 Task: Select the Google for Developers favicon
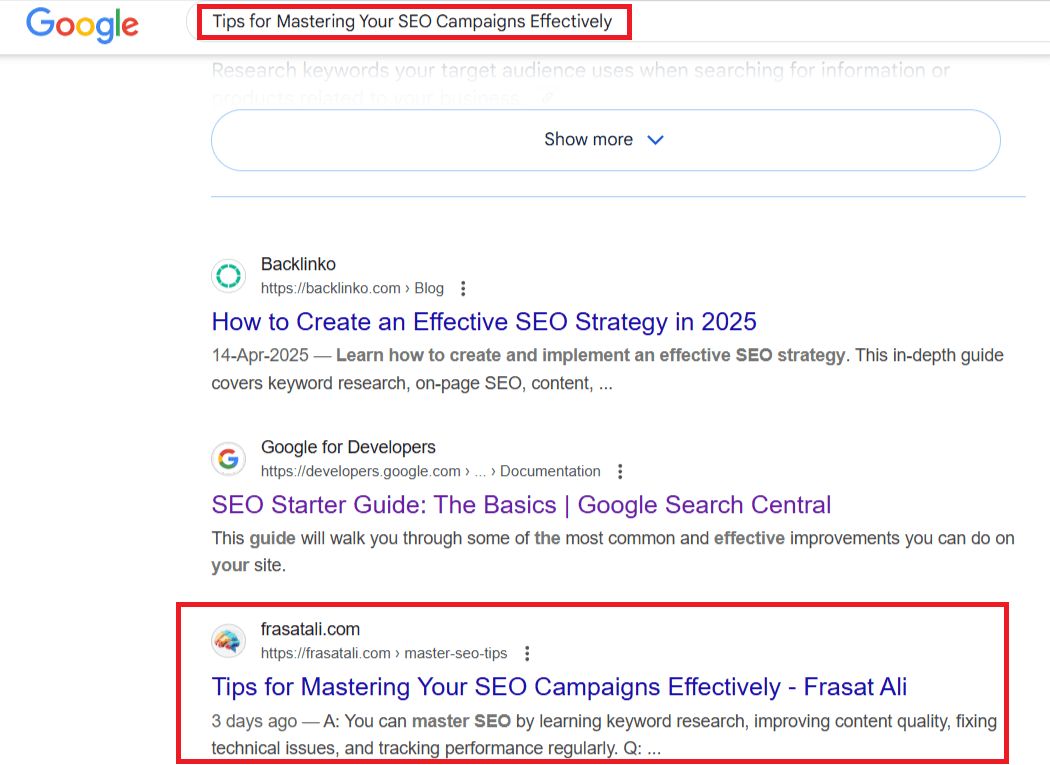(228, 458)
